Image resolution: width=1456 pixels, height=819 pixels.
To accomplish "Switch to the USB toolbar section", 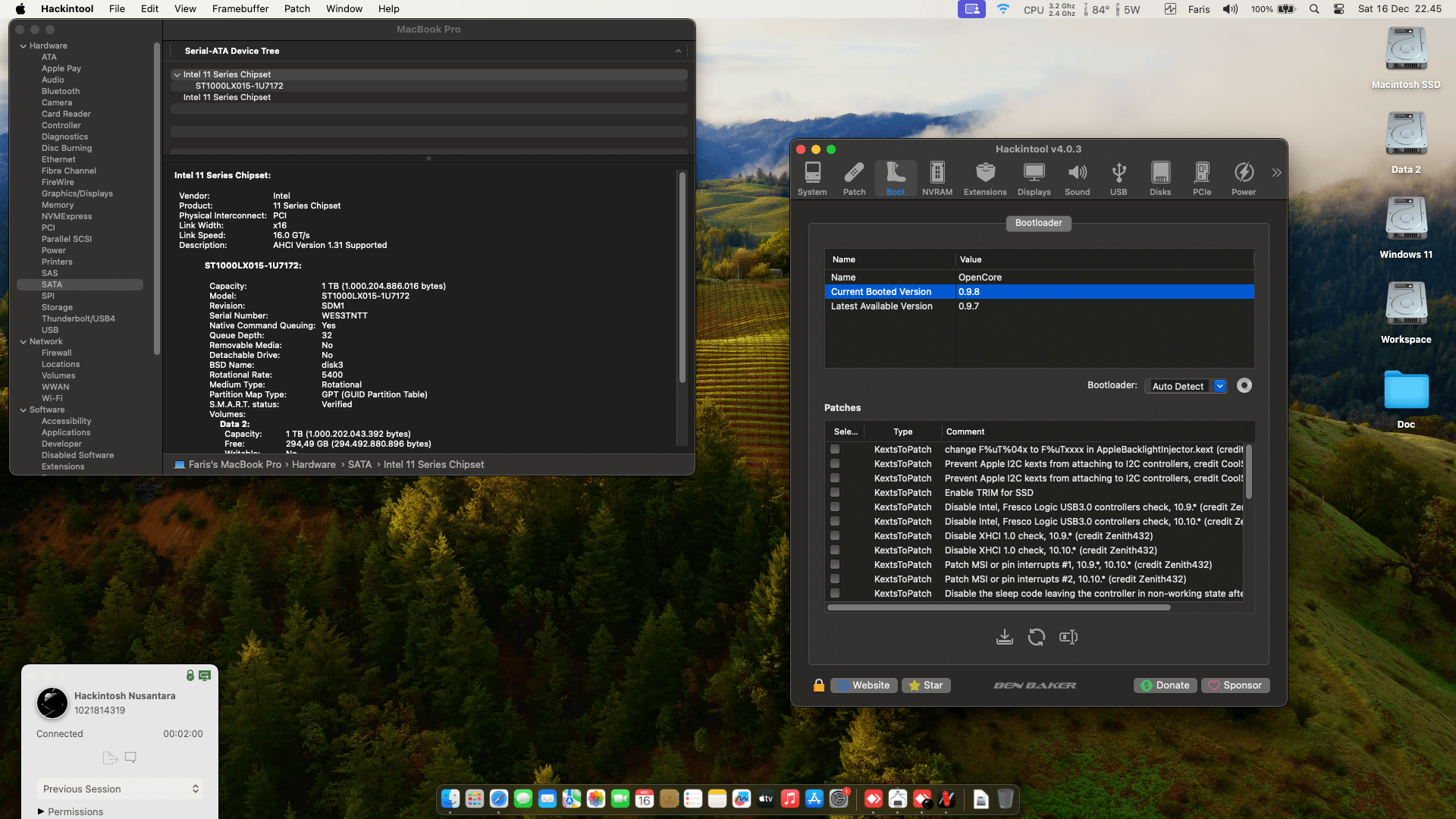I will 1118,179.
